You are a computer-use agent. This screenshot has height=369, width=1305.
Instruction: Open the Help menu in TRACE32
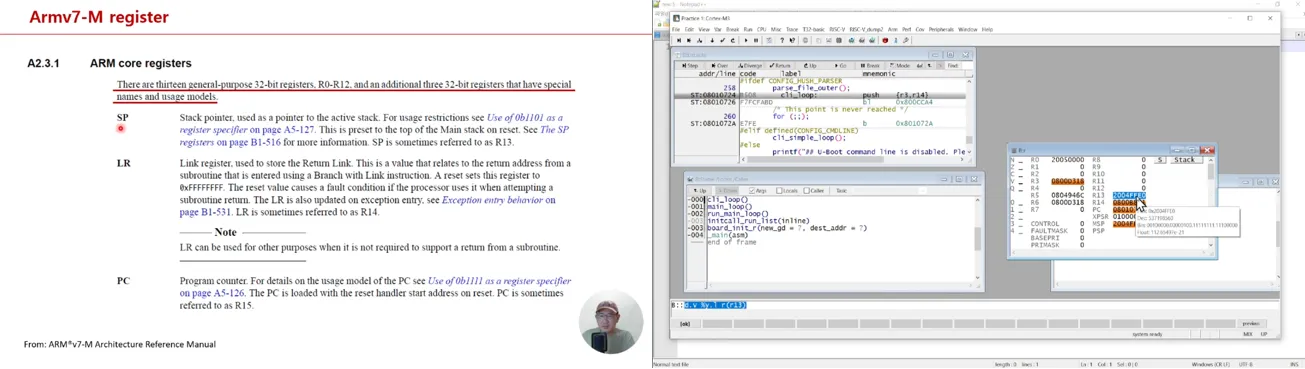[987, 30]
